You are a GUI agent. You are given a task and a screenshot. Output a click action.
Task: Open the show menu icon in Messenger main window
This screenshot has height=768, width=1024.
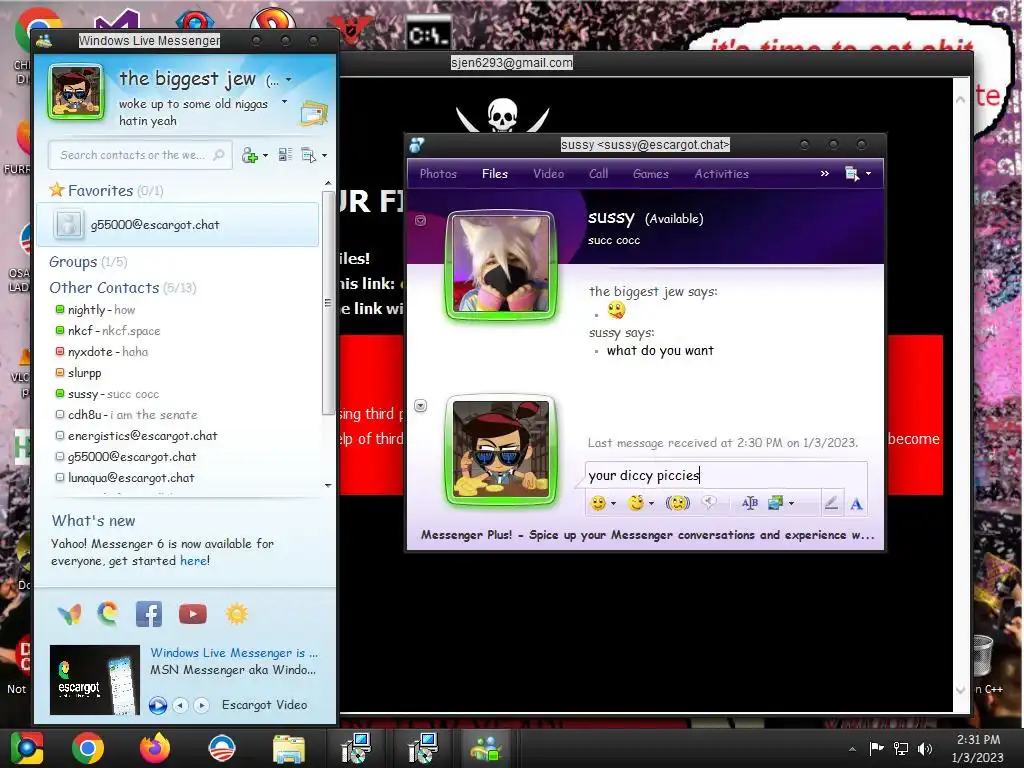click(x=308, y=155)
